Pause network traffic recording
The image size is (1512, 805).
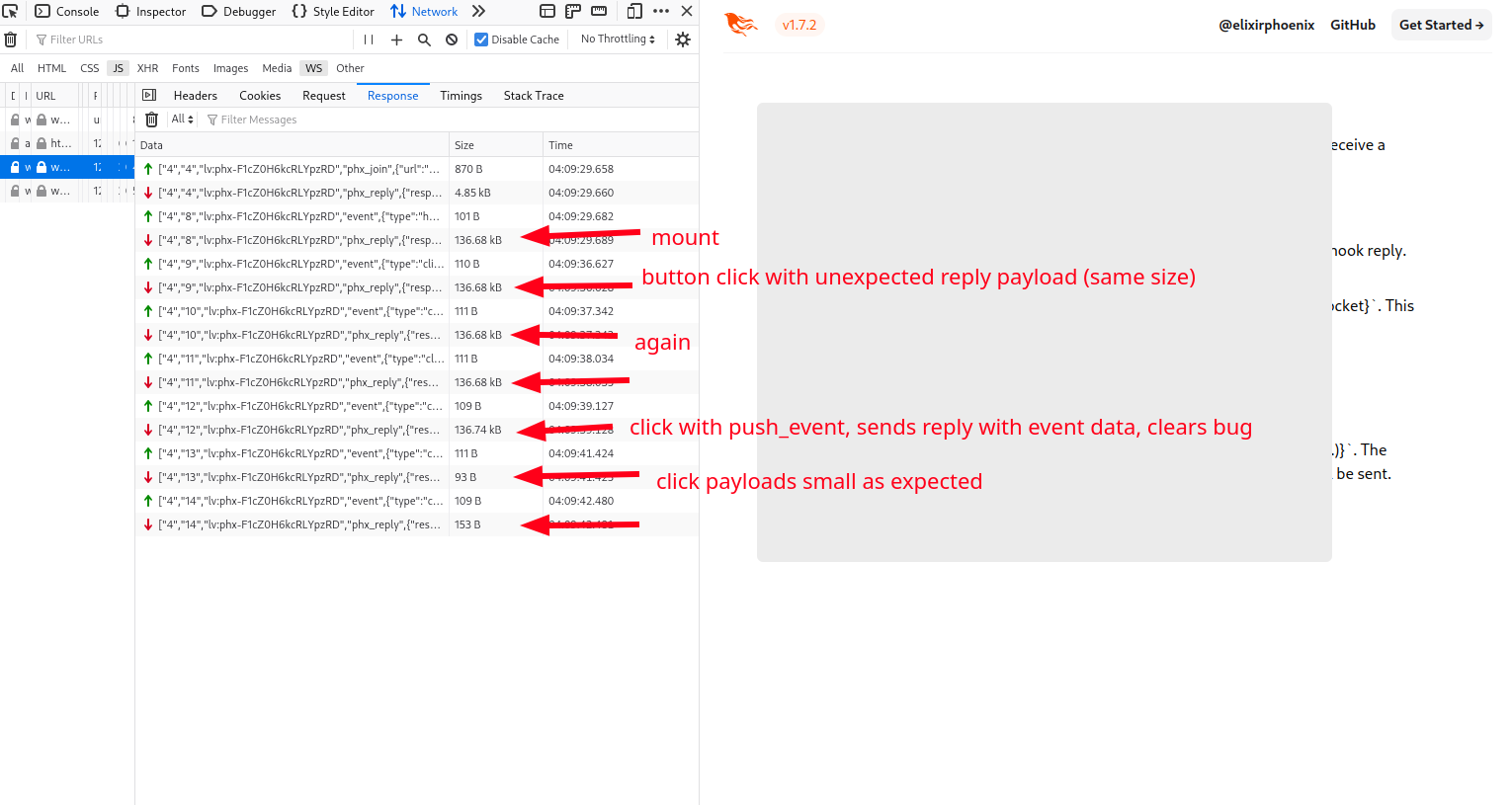pos(367,40)
